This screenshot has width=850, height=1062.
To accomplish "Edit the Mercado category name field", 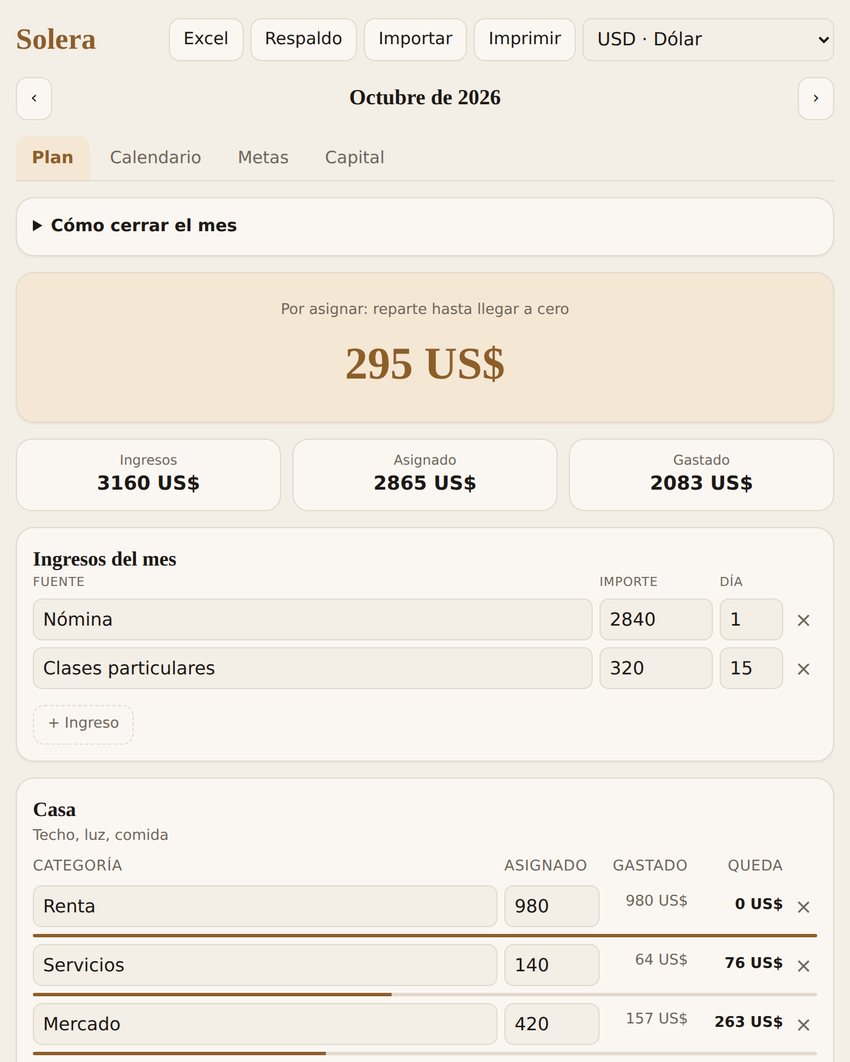I will pyautogui.click(x=265, y=1024).
